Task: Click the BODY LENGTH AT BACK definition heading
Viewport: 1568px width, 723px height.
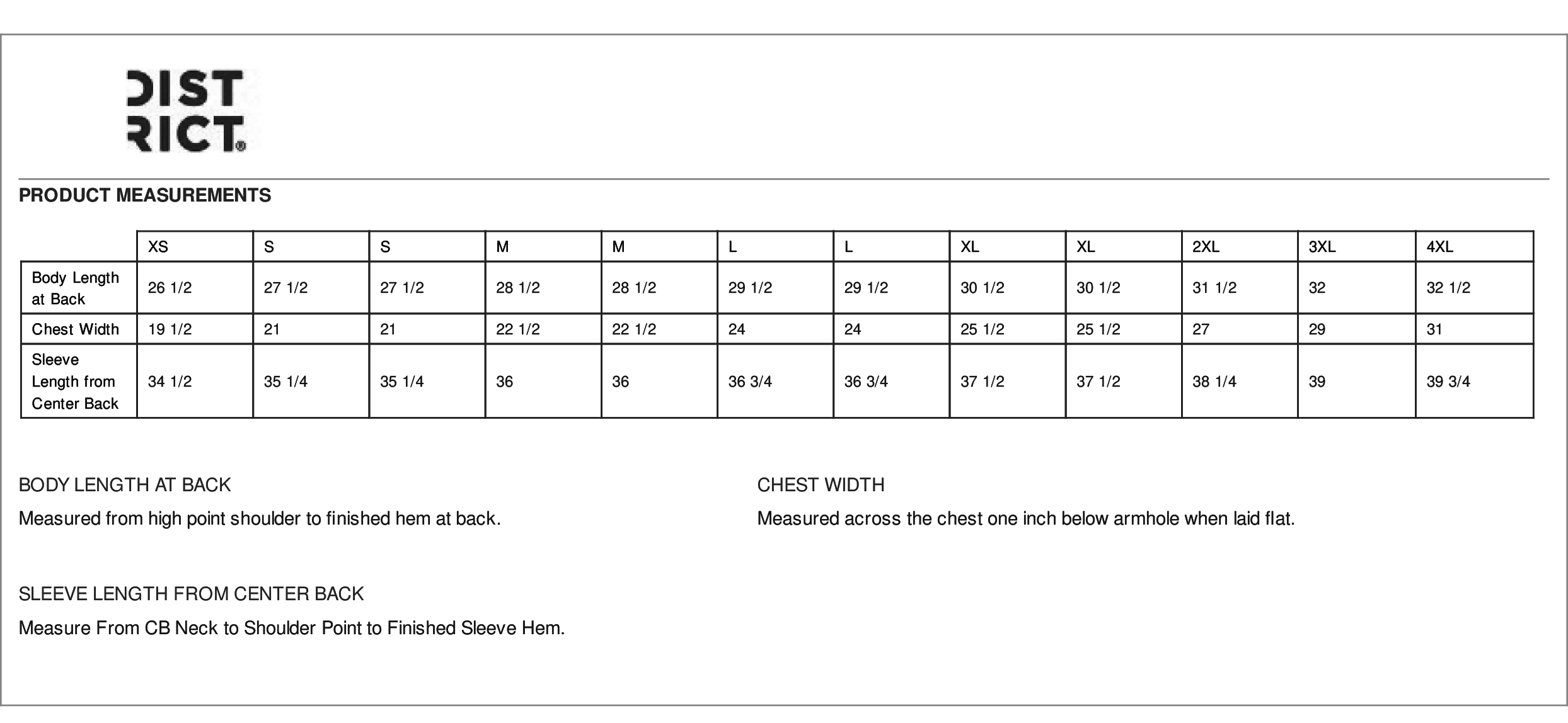Action: [125, 485]
